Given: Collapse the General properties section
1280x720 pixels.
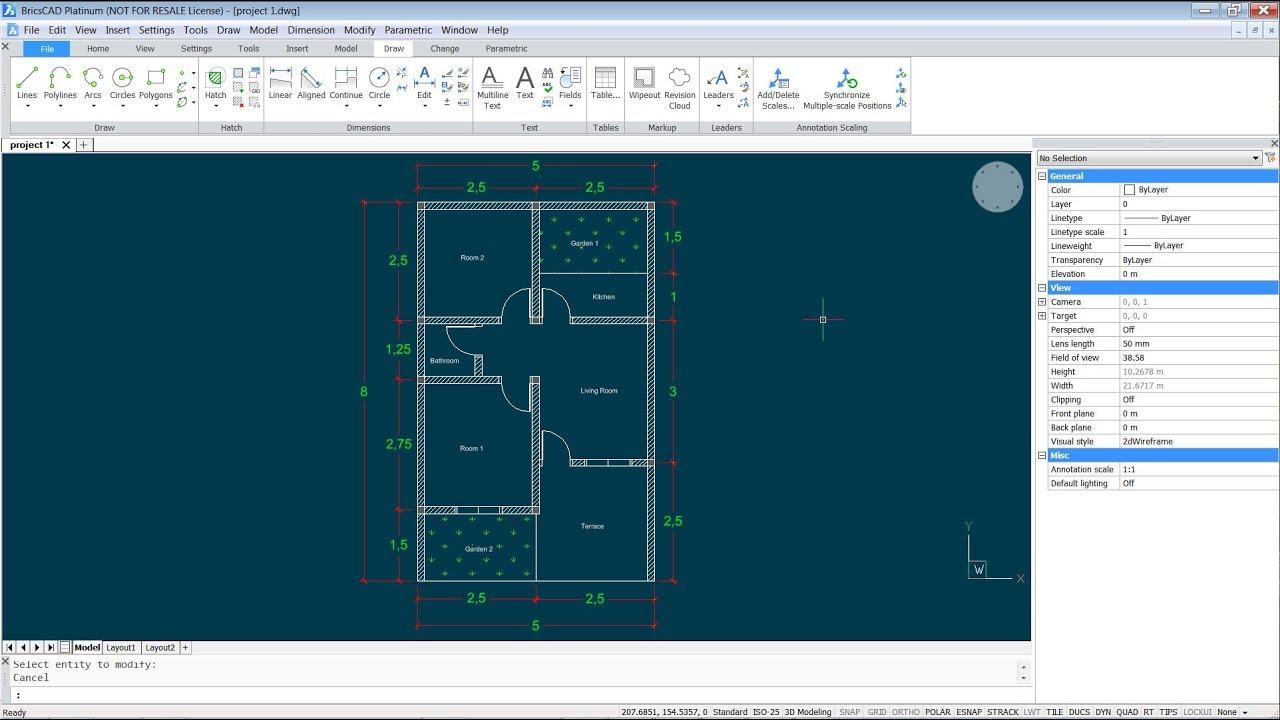Looking at the screenshot, I should [x=1042, y=176].
